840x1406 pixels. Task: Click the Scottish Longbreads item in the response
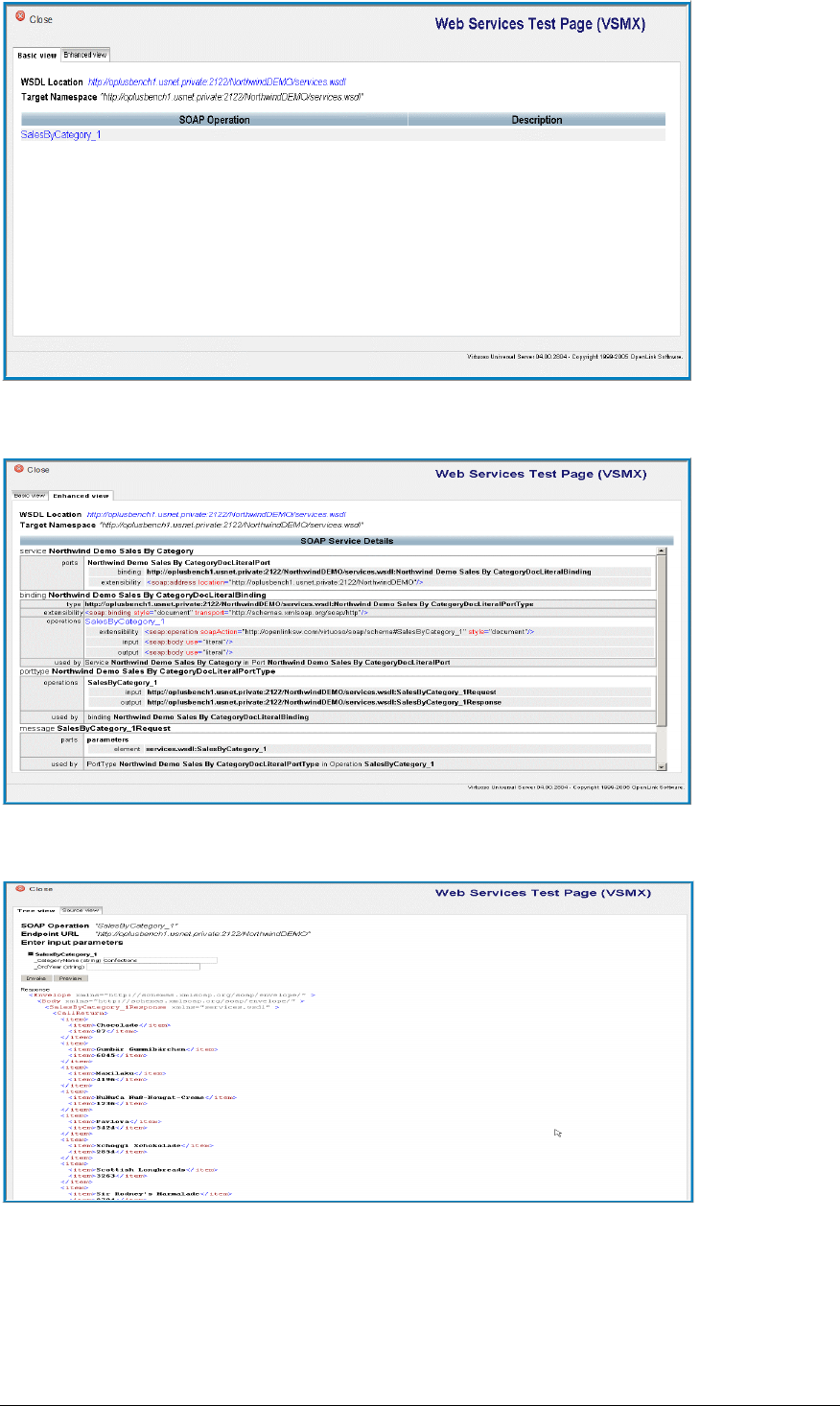tap(141, 1170)
